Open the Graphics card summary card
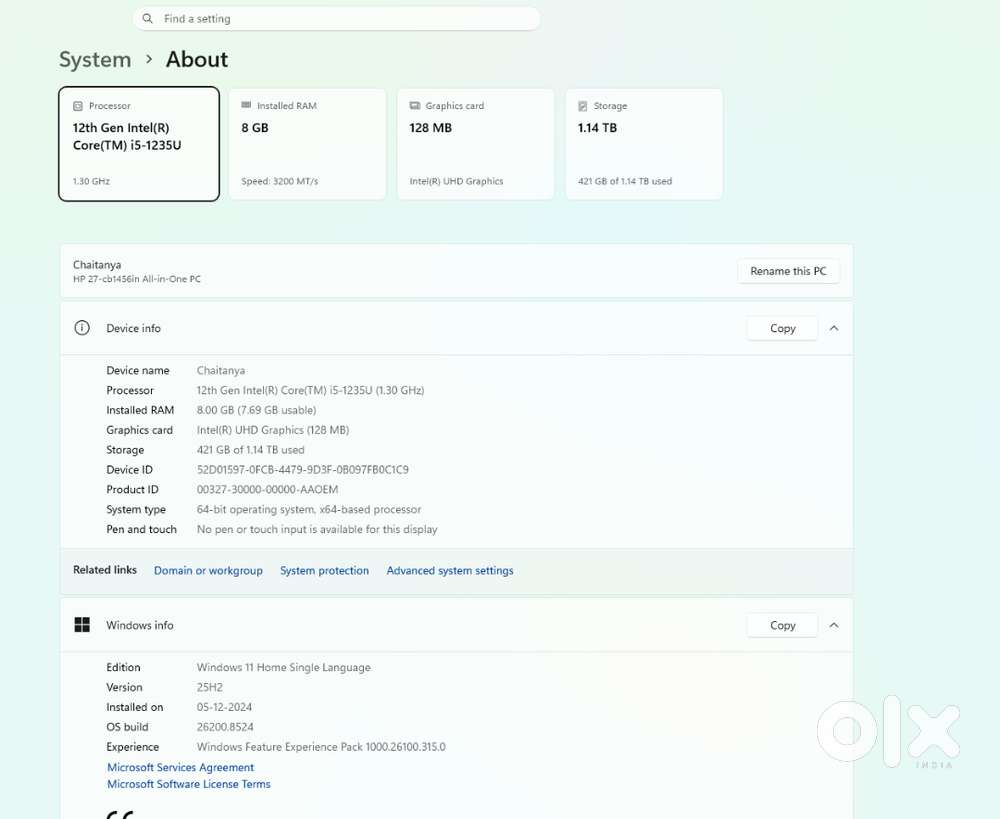 (x=476, y=144)
